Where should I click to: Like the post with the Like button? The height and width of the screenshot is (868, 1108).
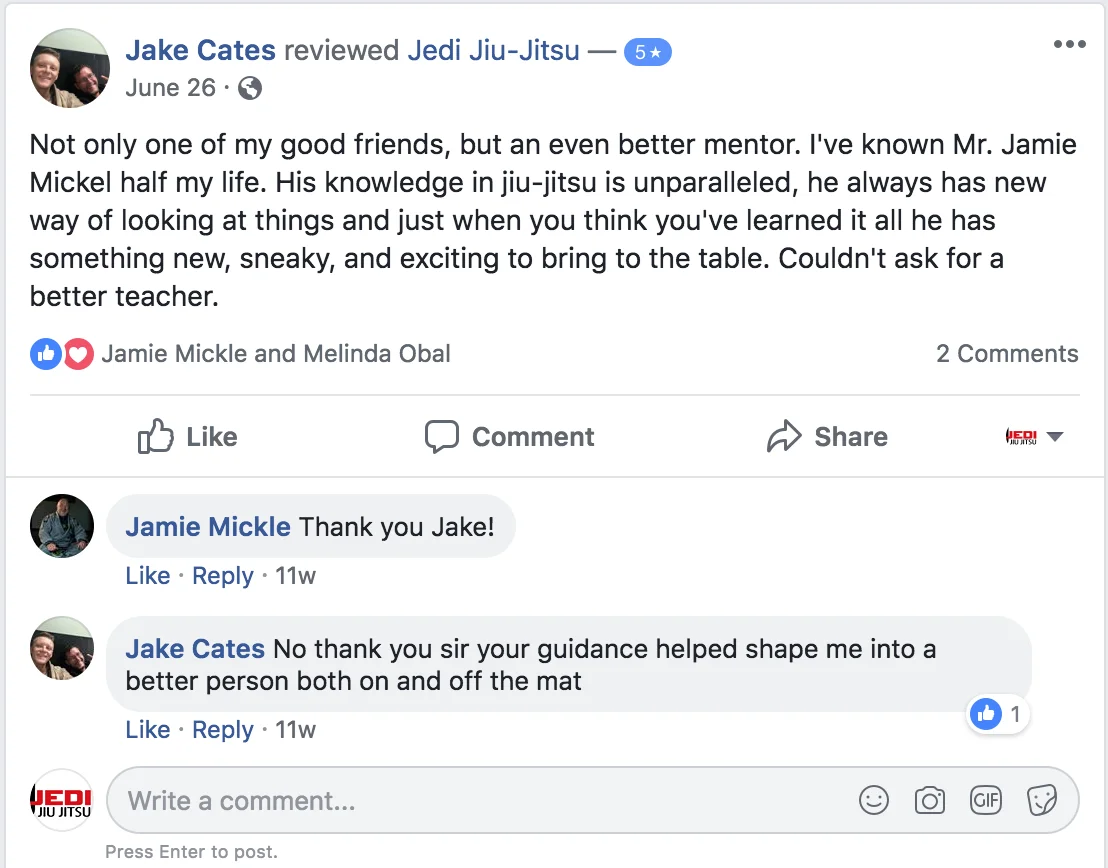[187, 437]
